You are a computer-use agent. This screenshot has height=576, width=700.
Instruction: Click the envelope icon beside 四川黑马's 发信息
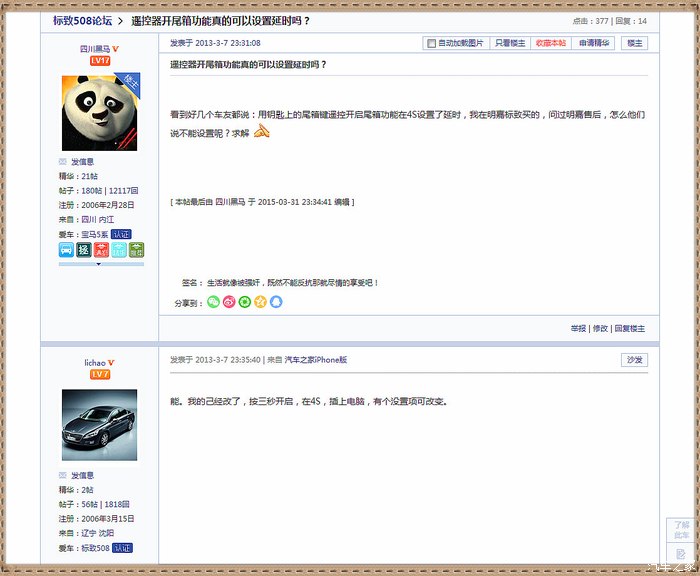coord(63,161)
